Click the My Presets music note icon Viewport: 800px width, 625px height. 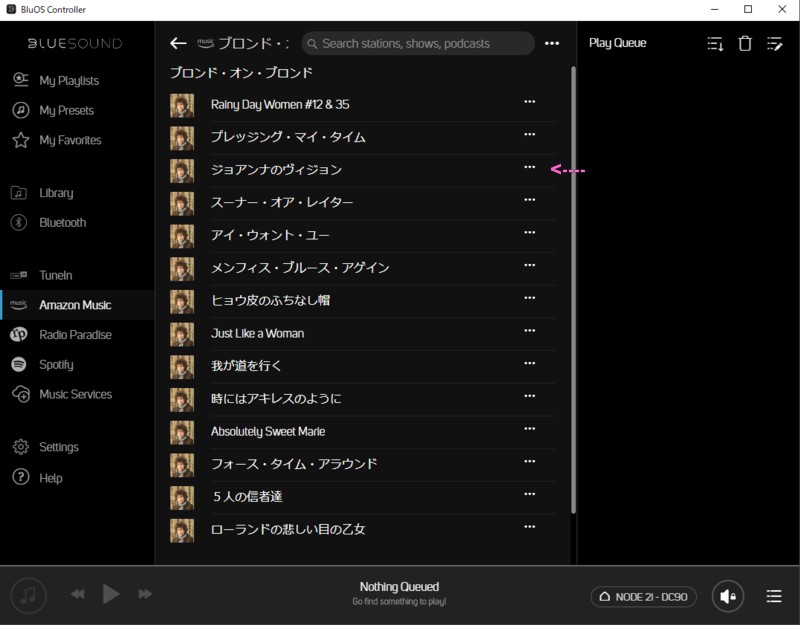click(x=20, y=110)
